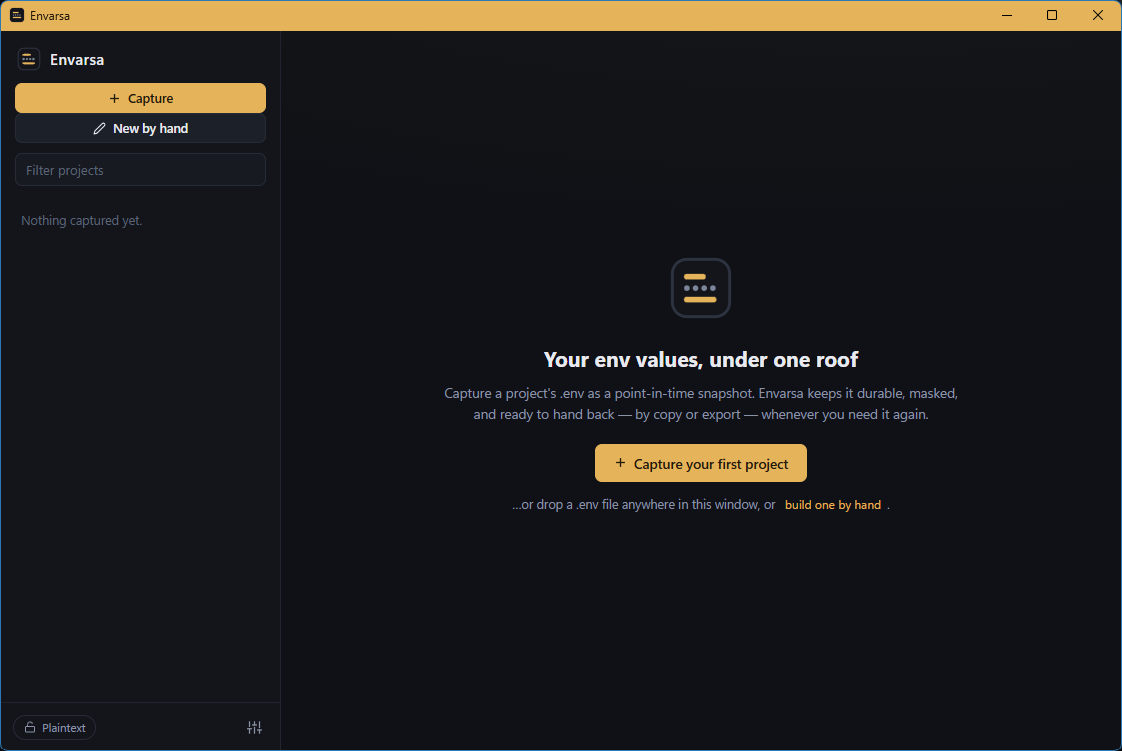Open settings via the sliders icon
Viewport: 1122px width, 751px height.
click(255, 727)
